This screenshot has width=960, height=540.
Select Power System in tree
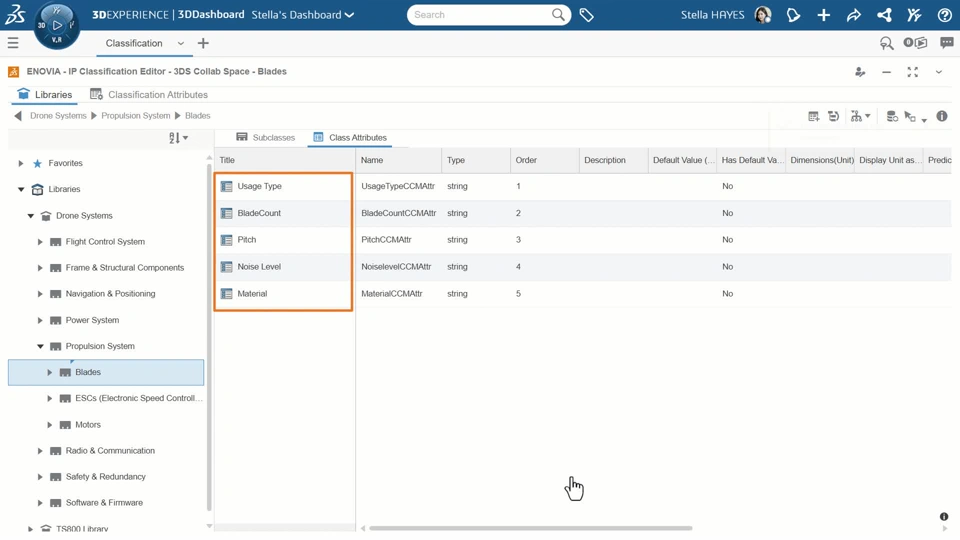click(x=92, y=320)
